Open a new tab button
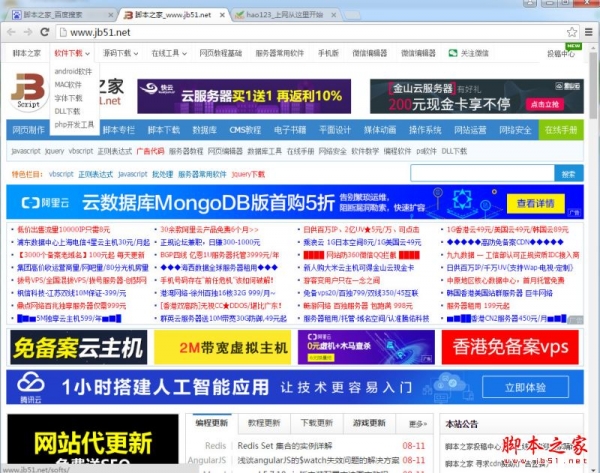 click(x=352, y=15)
